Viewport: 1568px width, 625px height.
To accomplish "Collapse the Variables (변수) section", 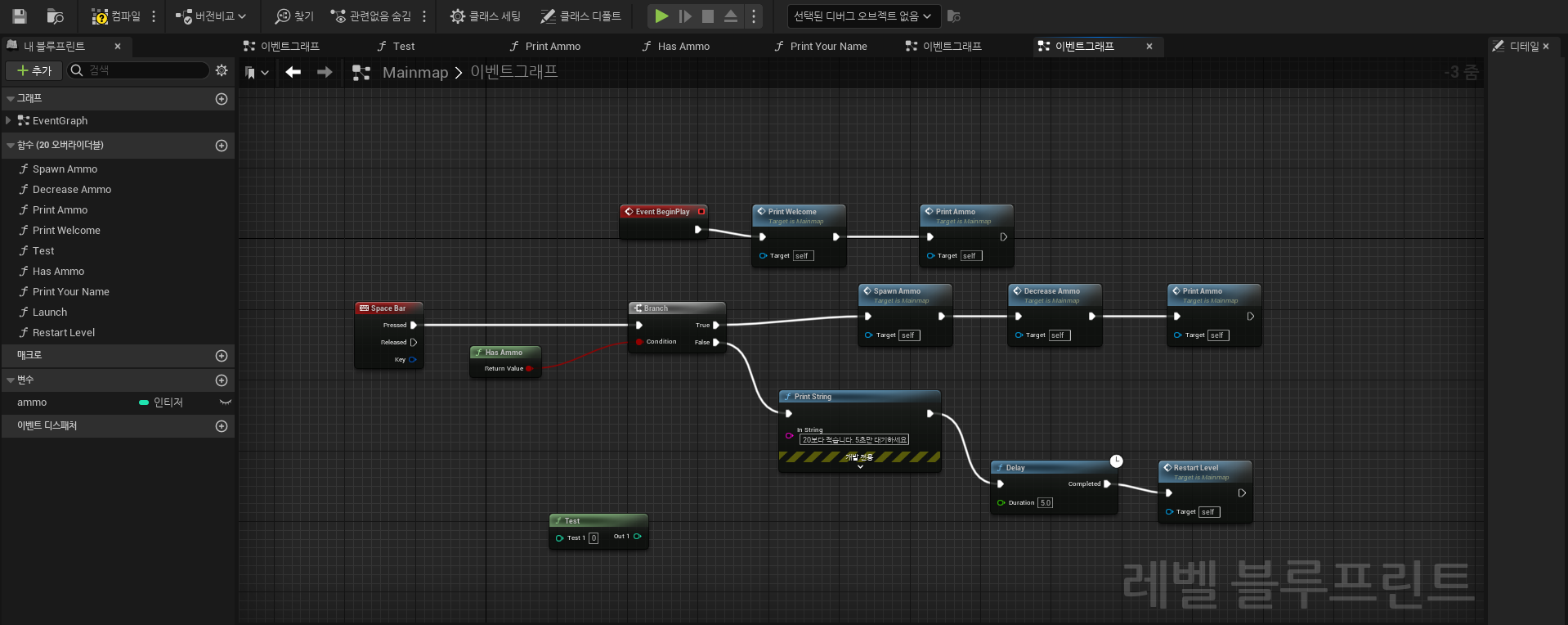I will pyautogui.click(x=10, y=380).
